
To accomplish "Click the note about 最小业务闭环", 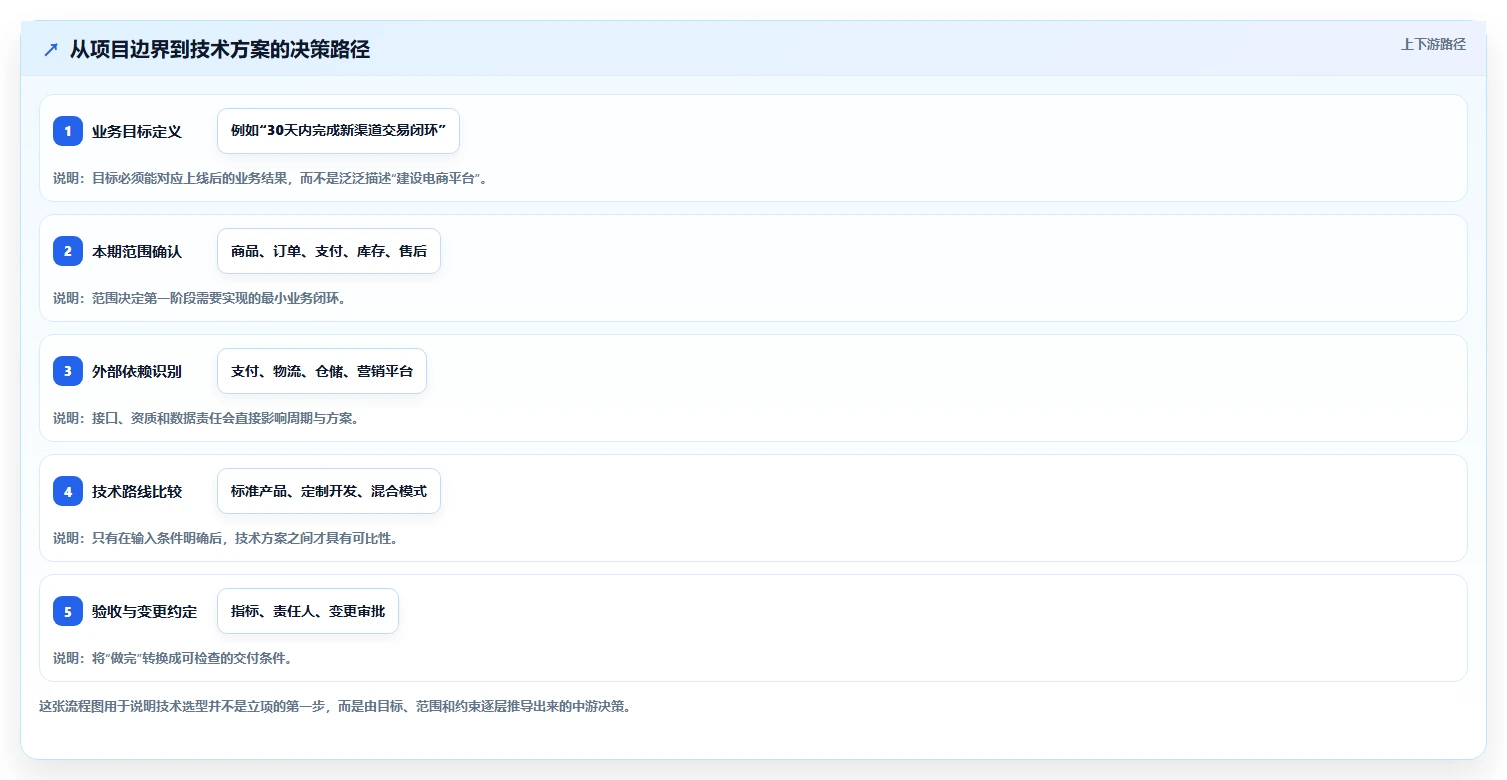I will click(199, 298).
